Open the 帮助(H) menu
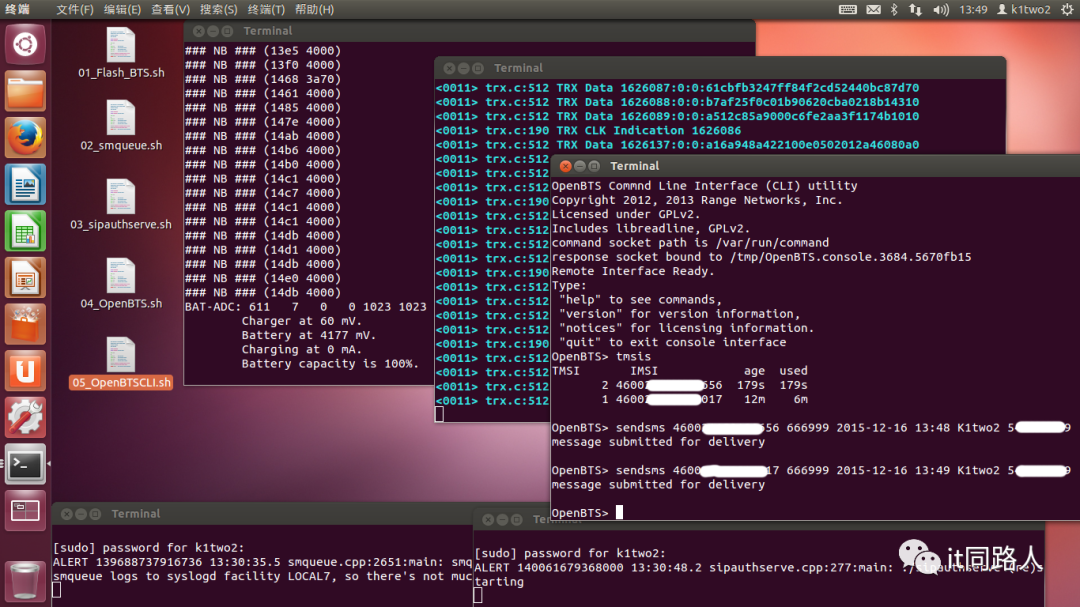 point(314,9)
